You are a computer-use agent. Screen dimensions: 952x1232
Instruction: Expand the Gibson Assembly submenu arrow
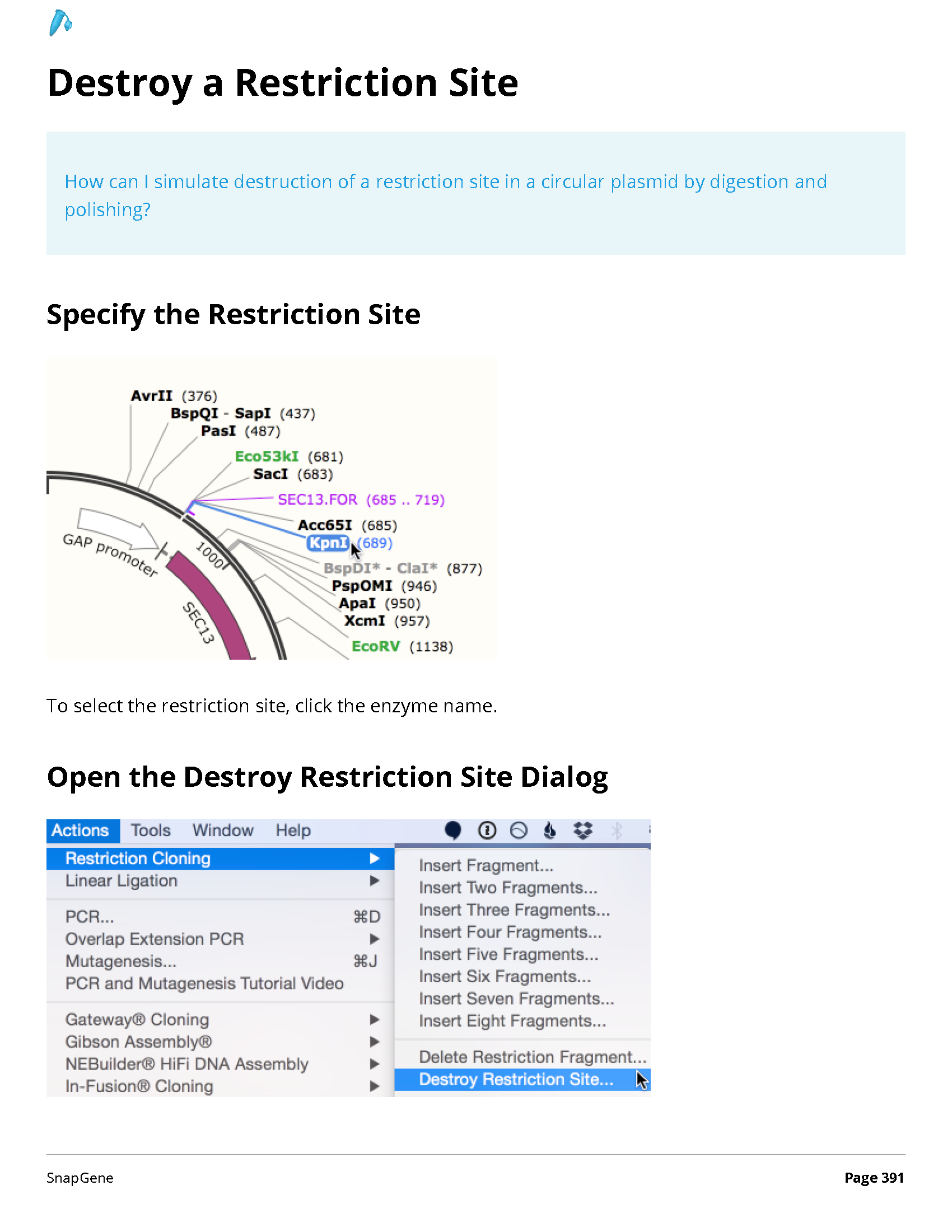coord(374,1042)
